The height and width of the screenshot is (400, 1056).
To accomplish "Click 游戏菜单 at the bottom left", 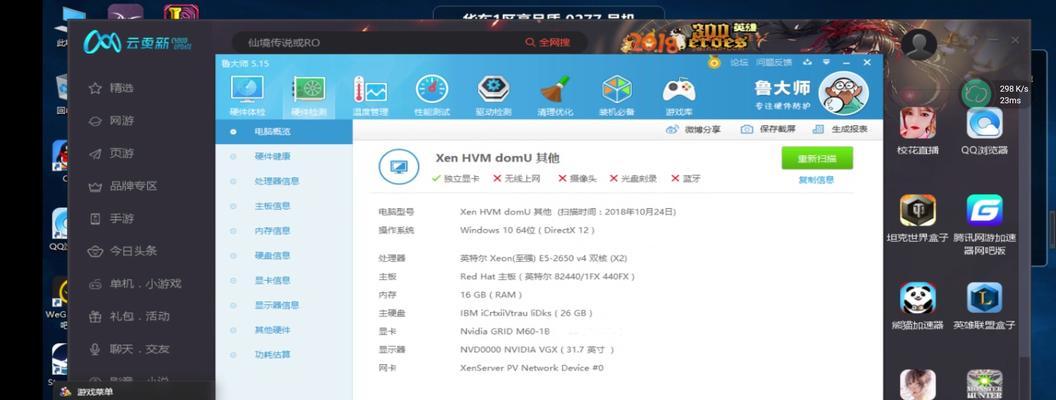I will (x=88, y=391).
